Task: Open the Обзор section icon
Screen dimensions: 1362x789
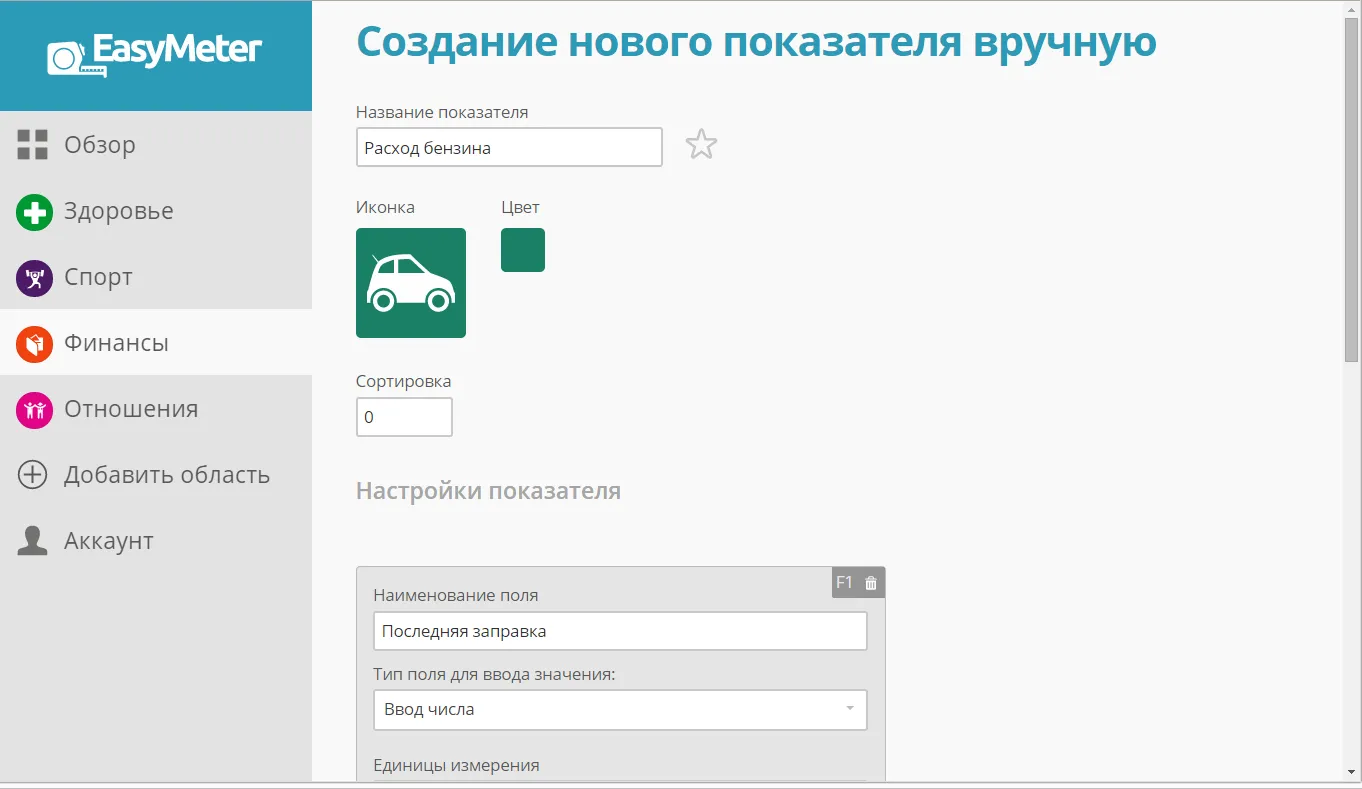Action: [32, 144]
